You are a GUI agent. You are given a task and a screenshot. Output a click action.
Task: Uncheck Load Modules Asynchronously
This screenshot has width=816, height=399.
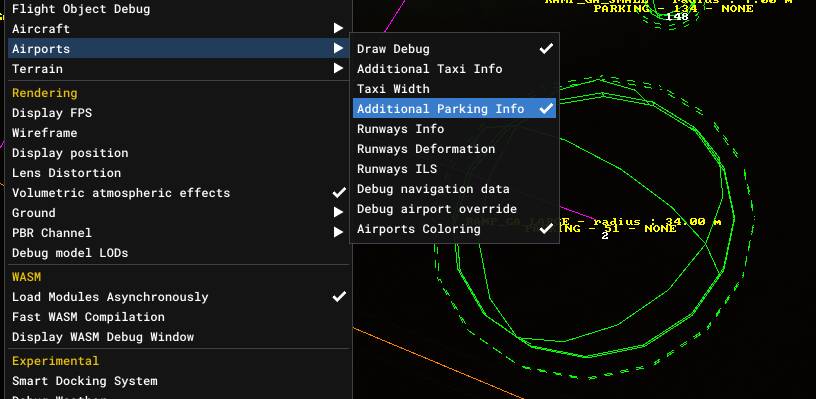click(178, 297)
